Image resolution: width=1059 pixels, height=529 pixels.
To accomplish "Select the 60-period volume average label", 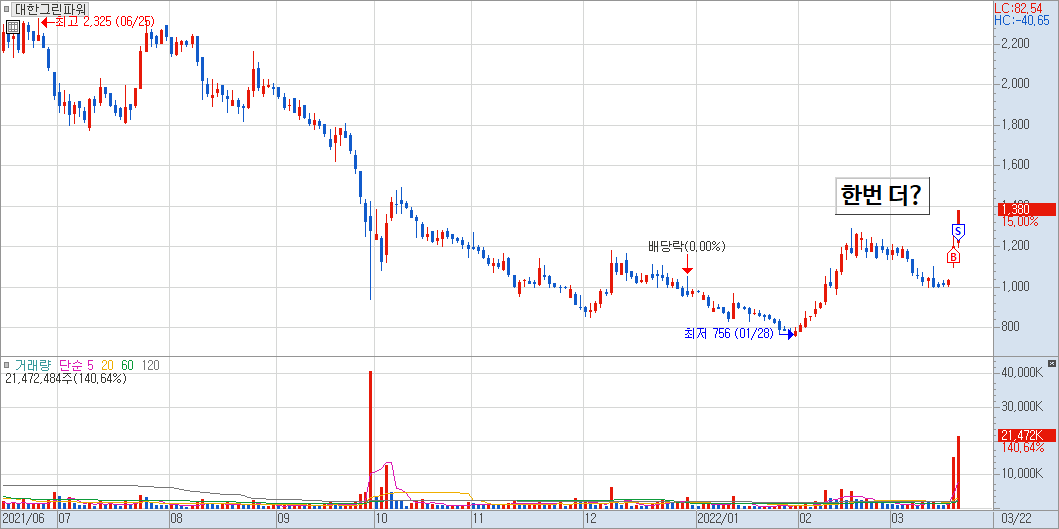I will (x=127, y=366).
